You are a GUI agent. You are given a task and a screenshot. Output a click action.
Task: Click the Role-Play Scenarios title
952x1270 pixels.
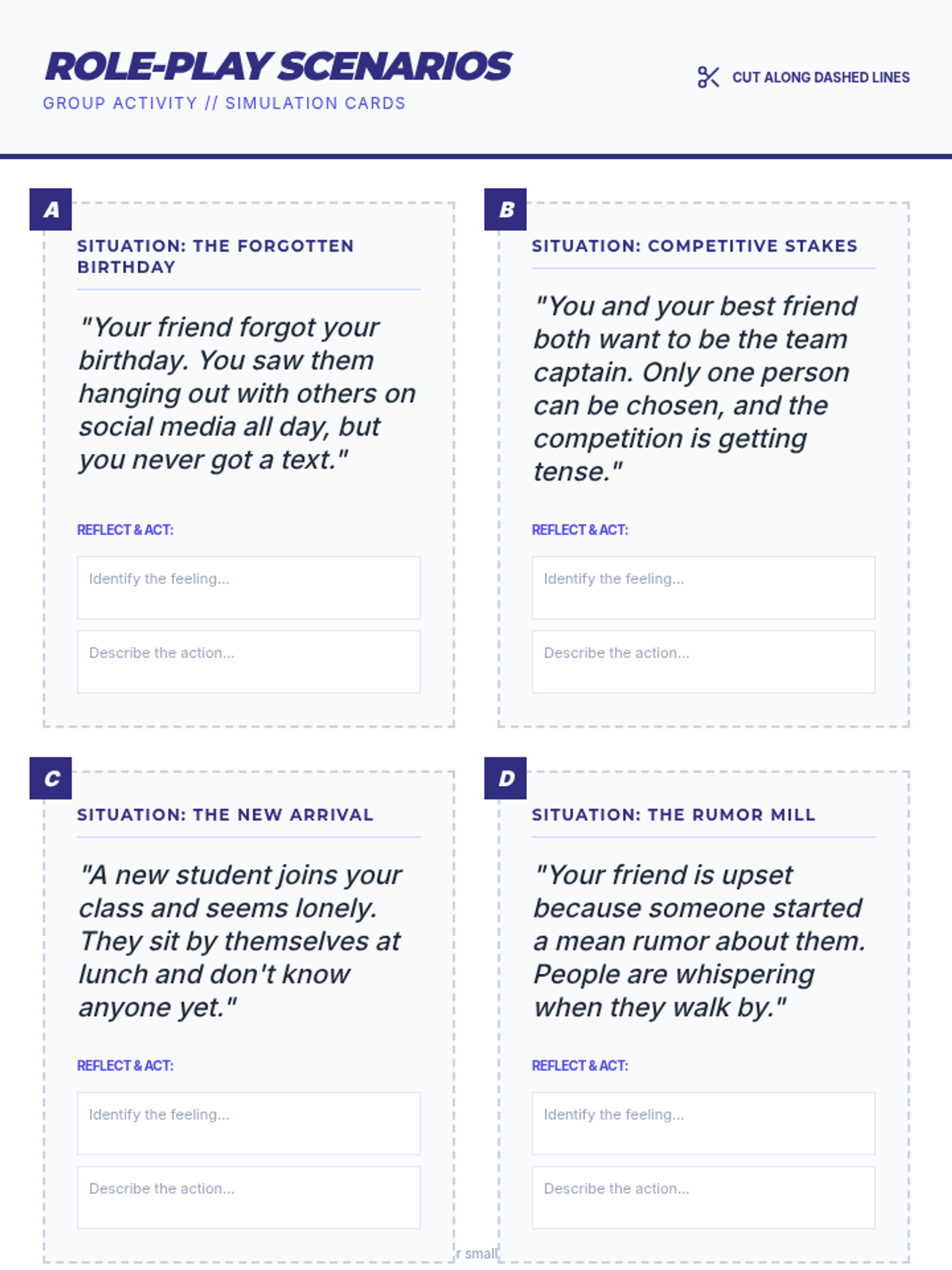pyautogui.click(x=278, y=67)
